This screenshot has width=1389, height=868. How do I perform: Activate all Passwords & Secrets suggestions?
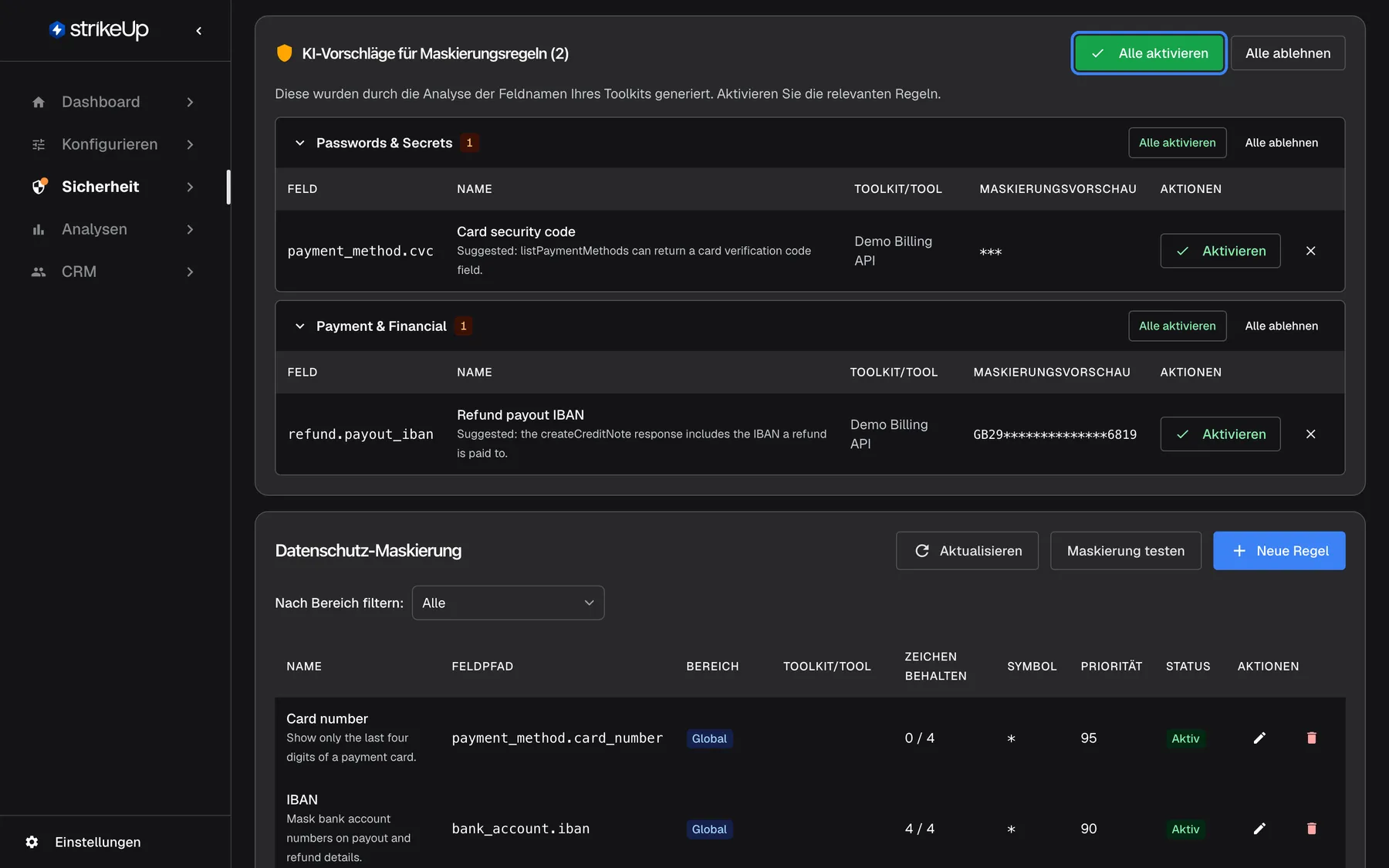[1178, 143]
